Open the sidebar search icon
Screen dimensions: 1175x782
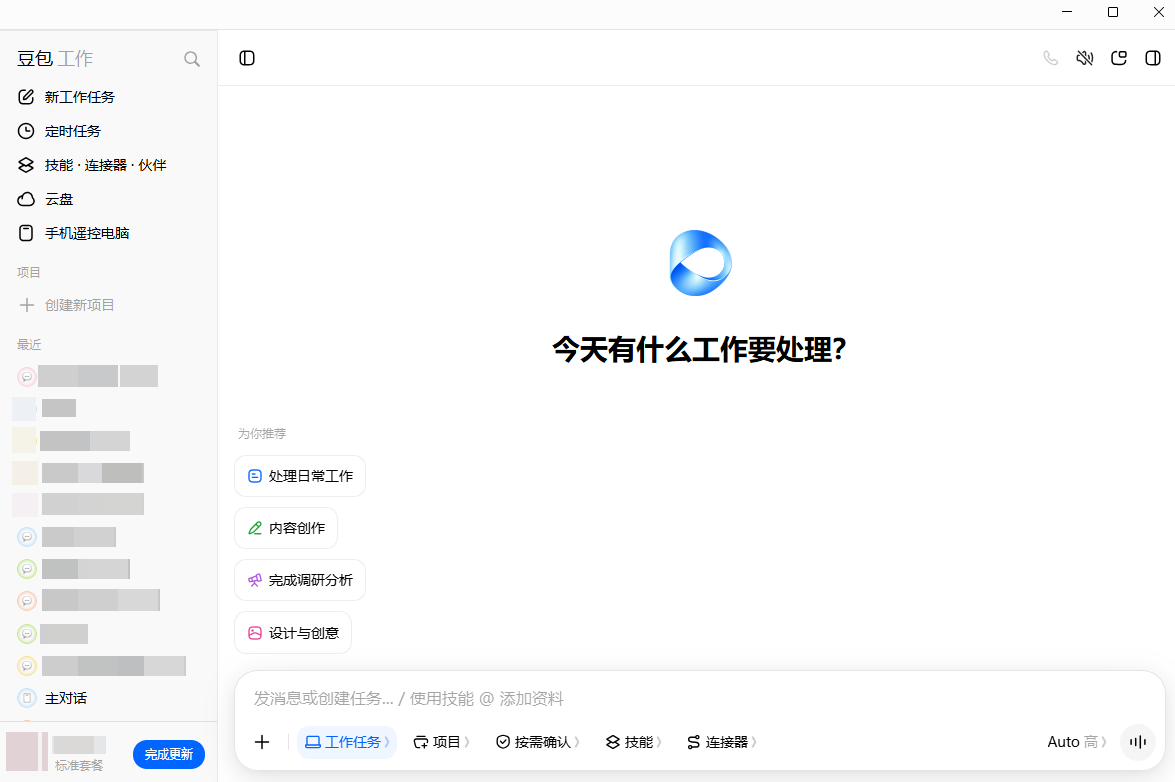click(192, 58)
